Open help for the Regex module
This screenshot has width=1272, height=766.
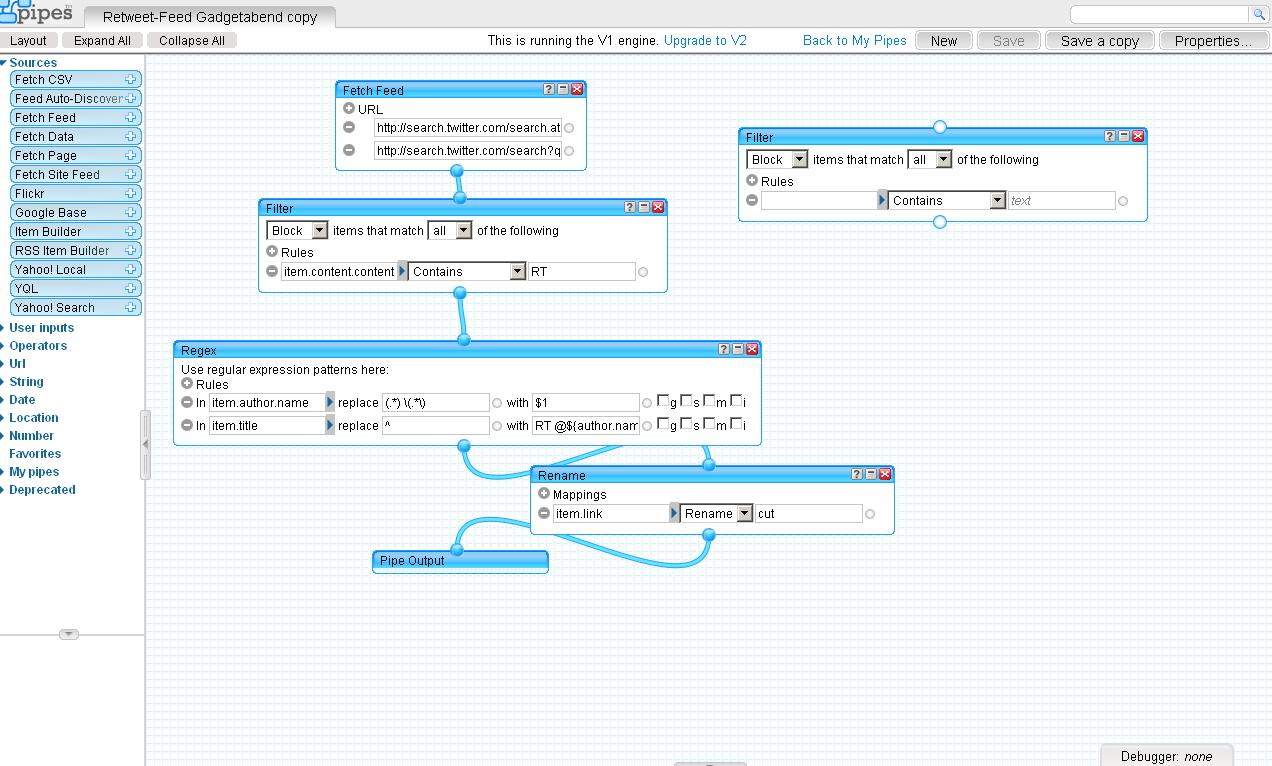coord(724,349)
